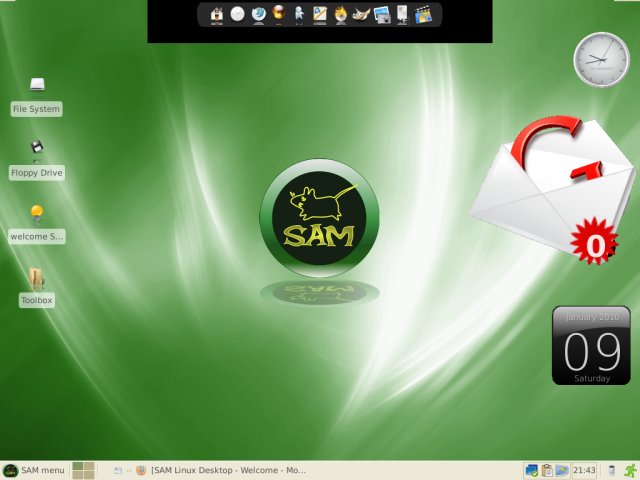Click the trash icon in the taskbar
This screenshot has width=640, height=480.
click(611, 470)
